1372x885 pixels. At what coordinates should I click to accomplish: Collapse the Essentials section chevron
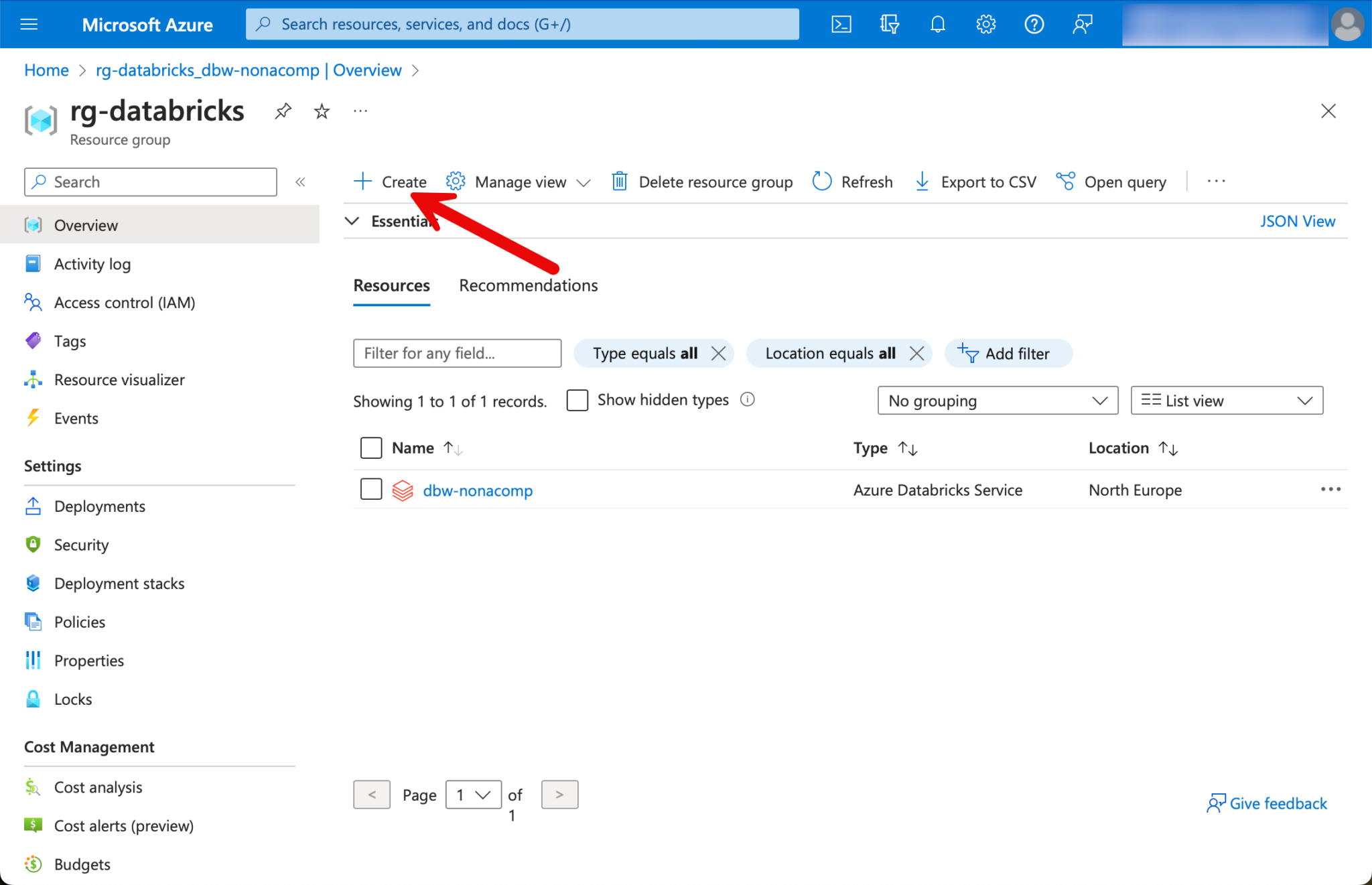[352, 221]
